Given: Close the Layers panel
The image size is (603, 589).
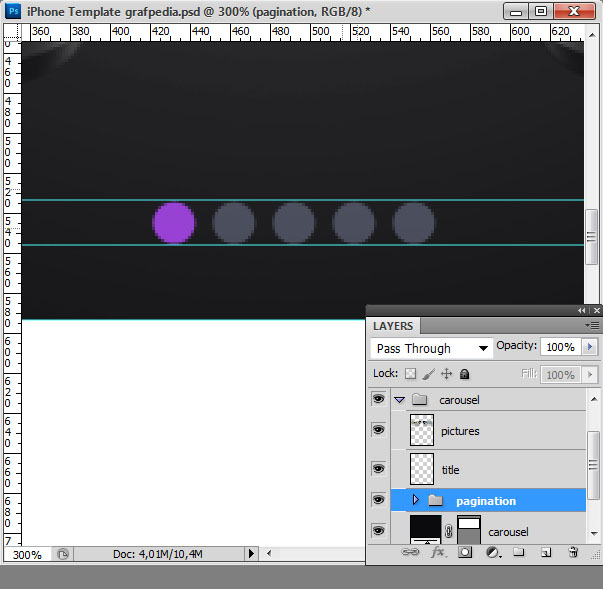Looking at the screenshot, I should (x=596, y=310).
